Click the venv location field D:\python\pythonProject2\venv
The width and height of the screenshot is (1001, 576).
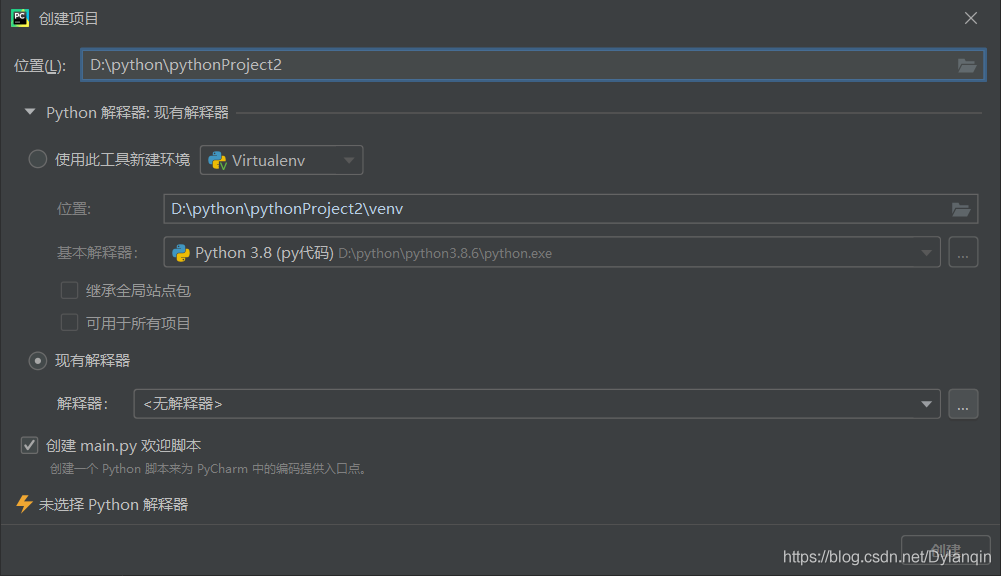571,209
